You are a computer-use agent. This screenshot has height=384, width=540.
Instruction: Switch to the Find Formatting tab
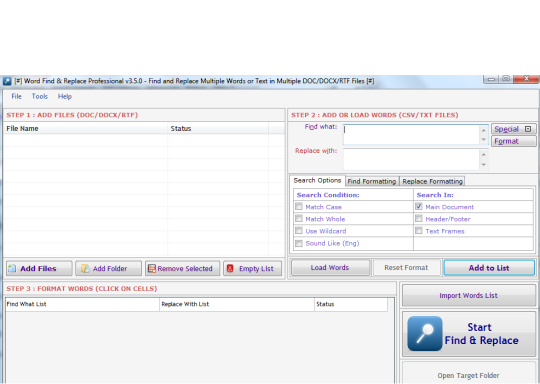(x=372, y=181)
